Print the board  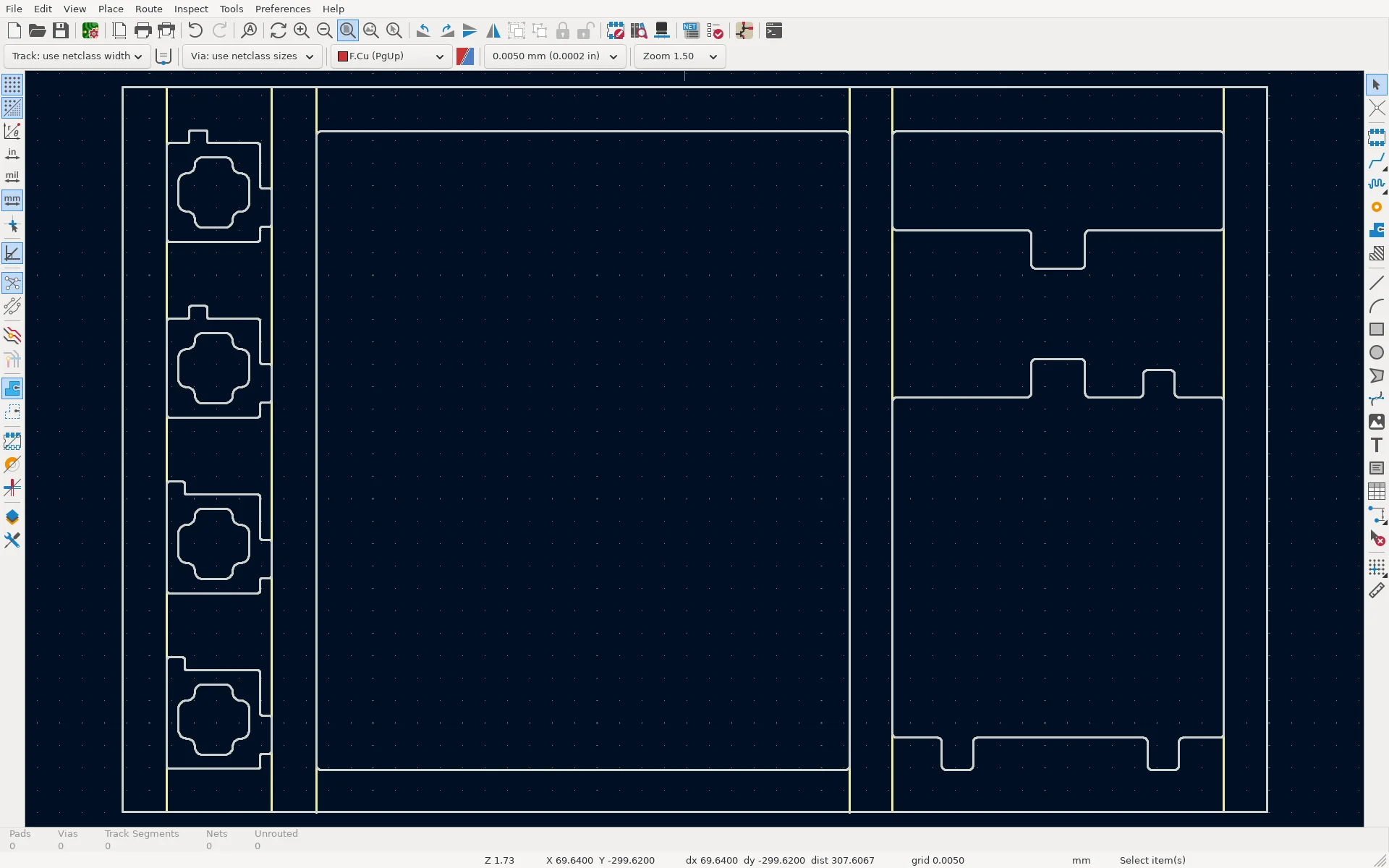143,30
